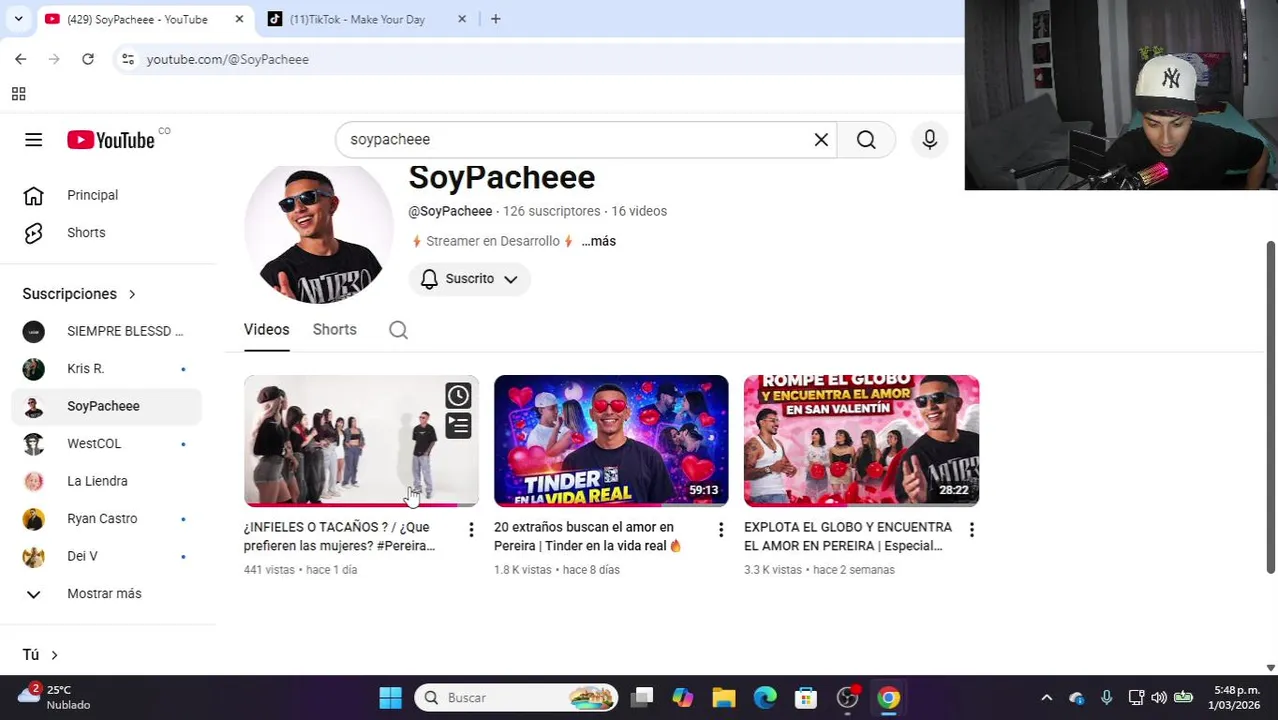Open a new browser tab
This screenshot has width=1278, height=720.
(495, 19)
